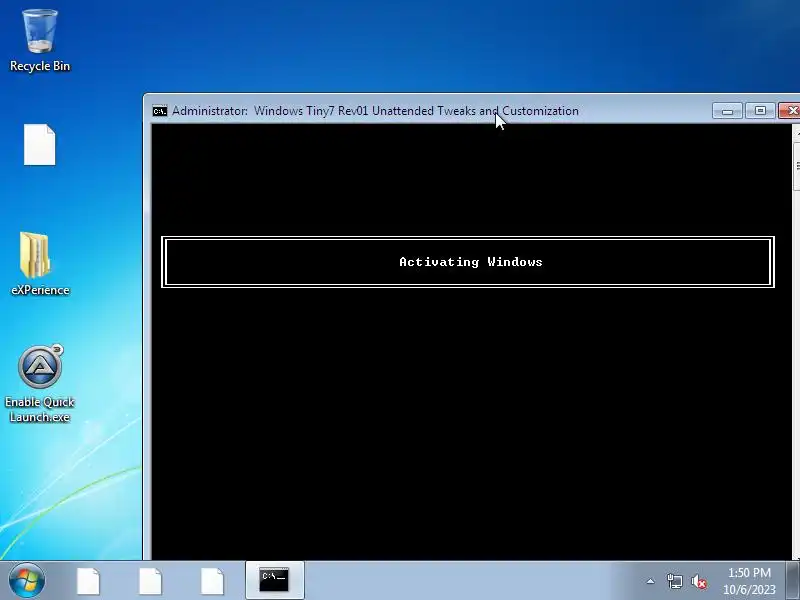Screen dimensions: 800x600
Task: Click the Activating Windows text
Action: [470, 262]
